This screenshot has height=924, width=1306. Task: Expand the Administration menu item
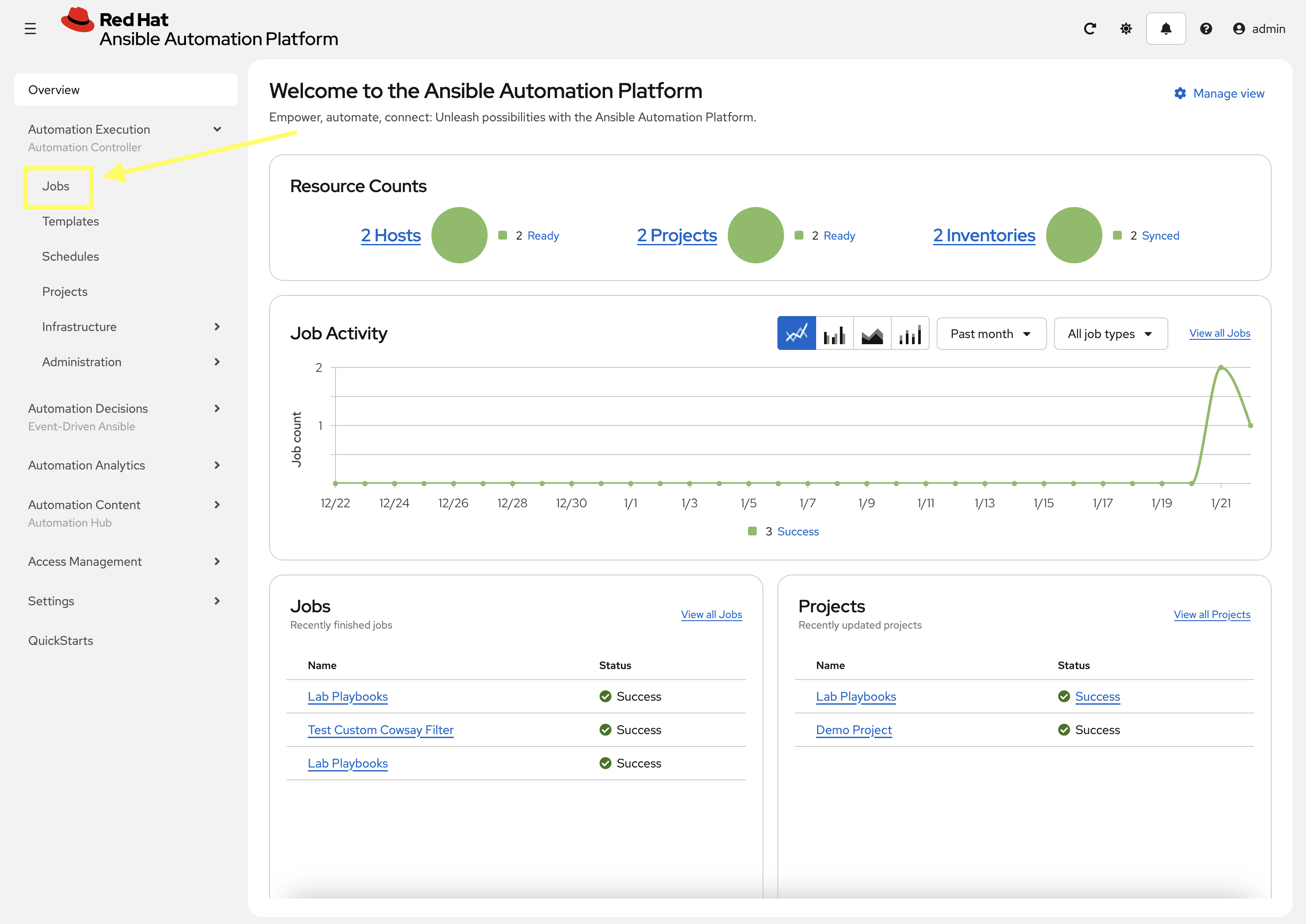point(217,362)
